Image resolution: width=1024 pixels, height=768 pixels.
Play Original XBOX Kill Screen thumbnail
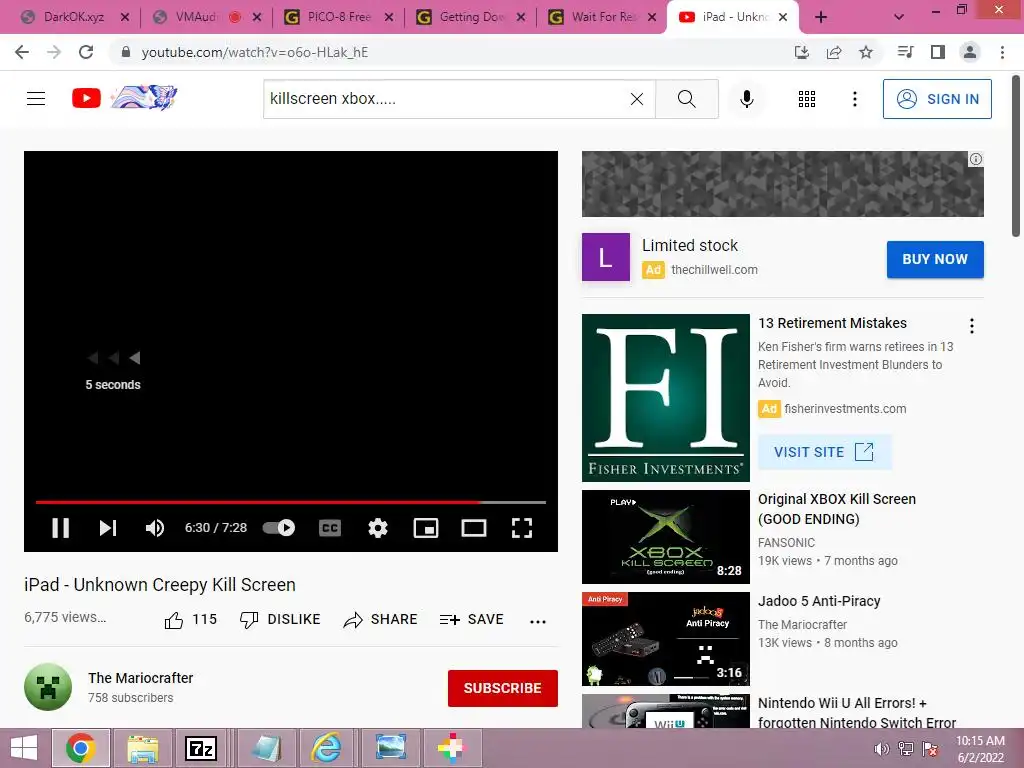click(665, 537)
